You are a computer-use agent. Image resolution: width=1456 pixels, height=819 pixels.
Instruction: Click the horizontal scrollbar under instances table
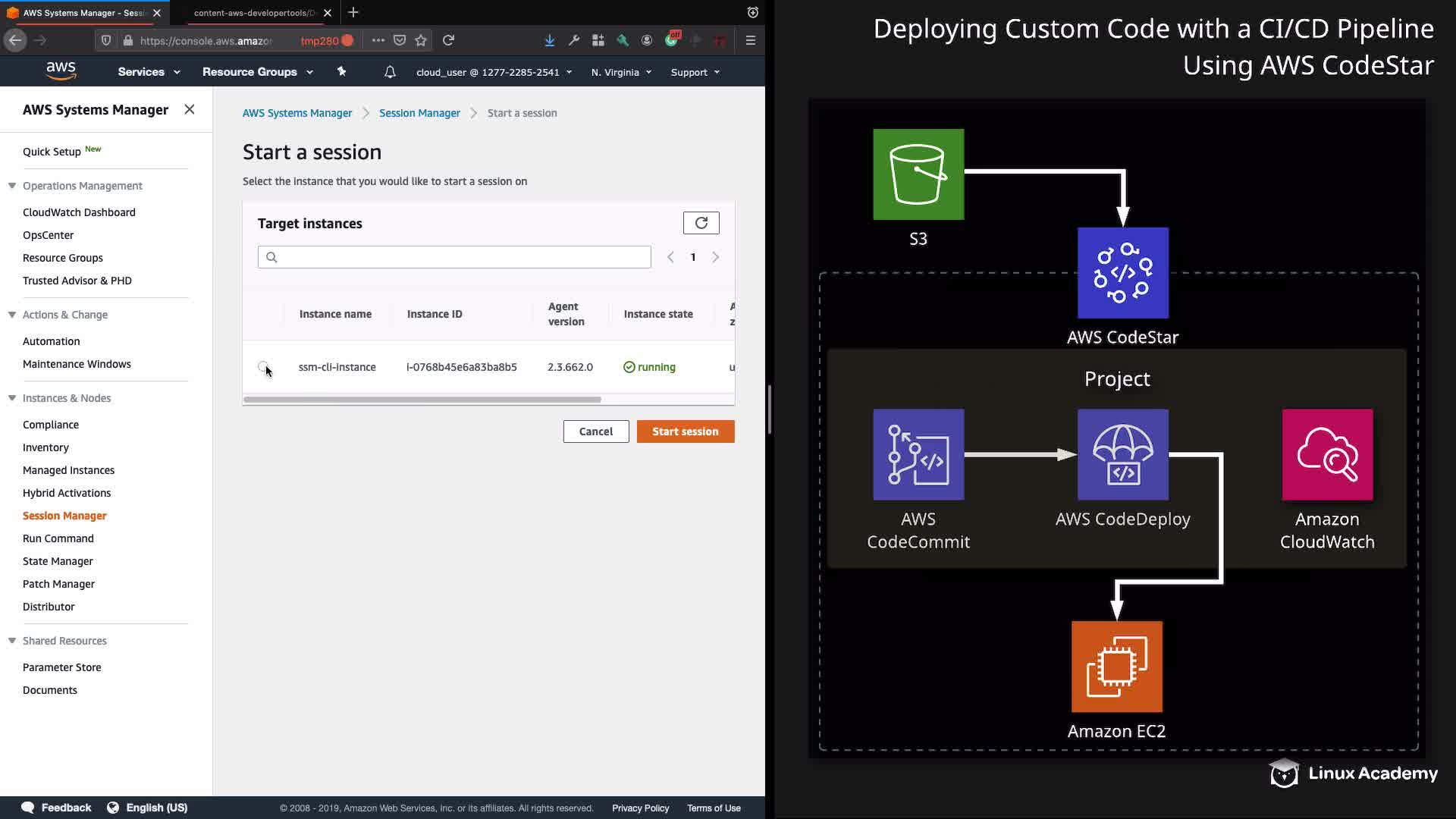[x=422, y=400]
